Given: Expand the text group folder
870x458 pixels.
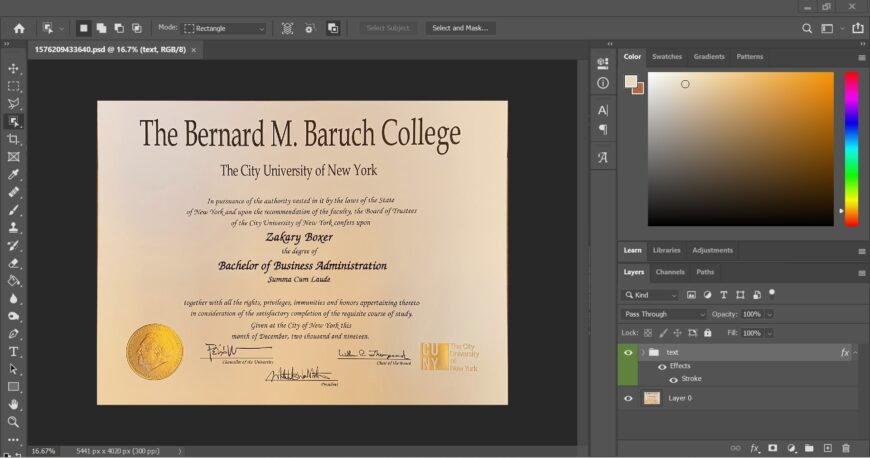Looking at the screenshot, I should (x=643, y=353).
